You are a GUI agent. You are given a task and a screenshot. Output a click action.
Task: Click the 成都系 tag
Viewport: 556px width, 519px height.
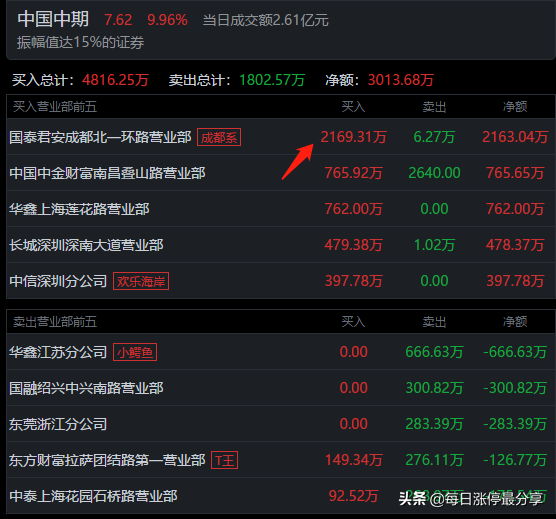point(219,137)
